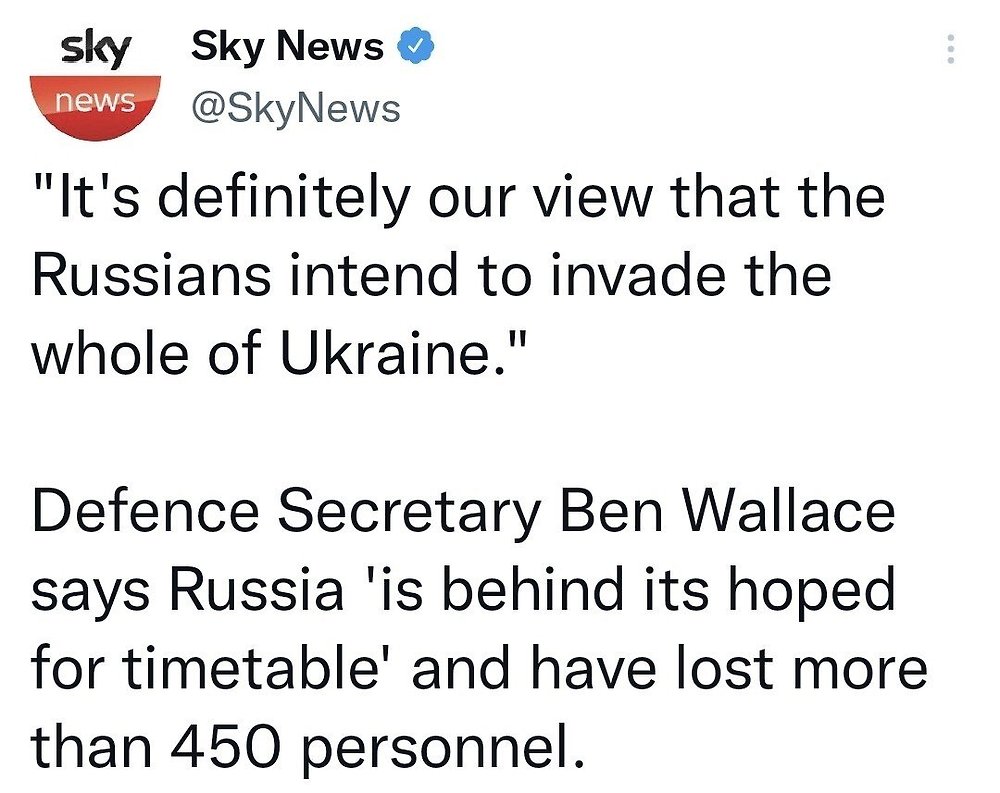The width and height of the screenshot is (1000, 793).
Task: Click the name 'Ben Wallace'
Action: (728, 511)
